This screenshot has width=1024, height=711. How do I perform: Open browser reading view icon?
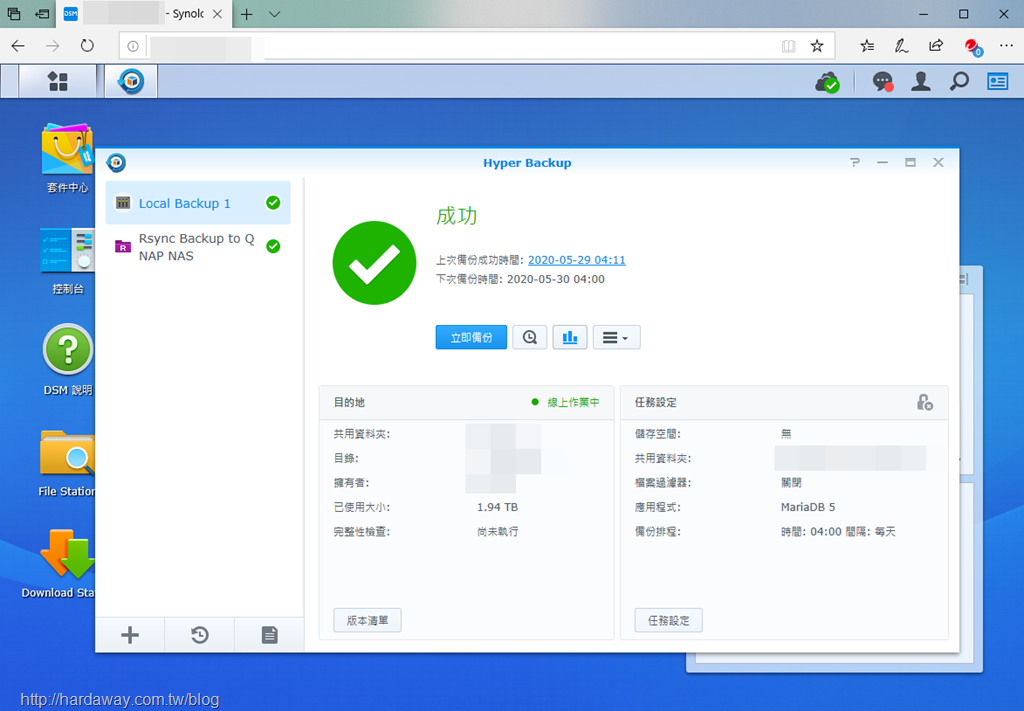tap(789, 46)
